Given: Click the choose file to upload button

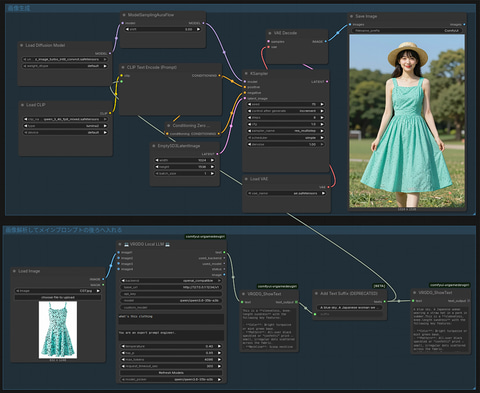Looking at the screenshot, I should click(x=58, y=297).
